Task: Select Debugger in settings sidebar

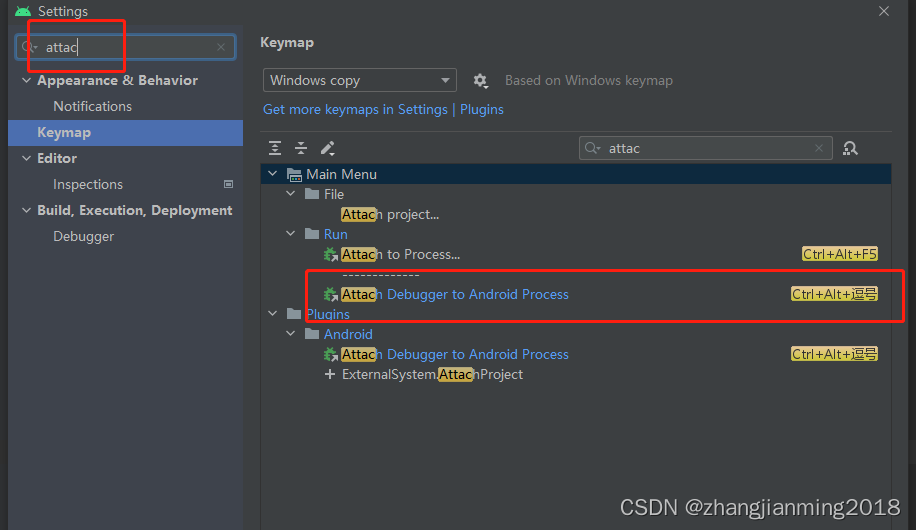Action: click(x=84, y=236)
